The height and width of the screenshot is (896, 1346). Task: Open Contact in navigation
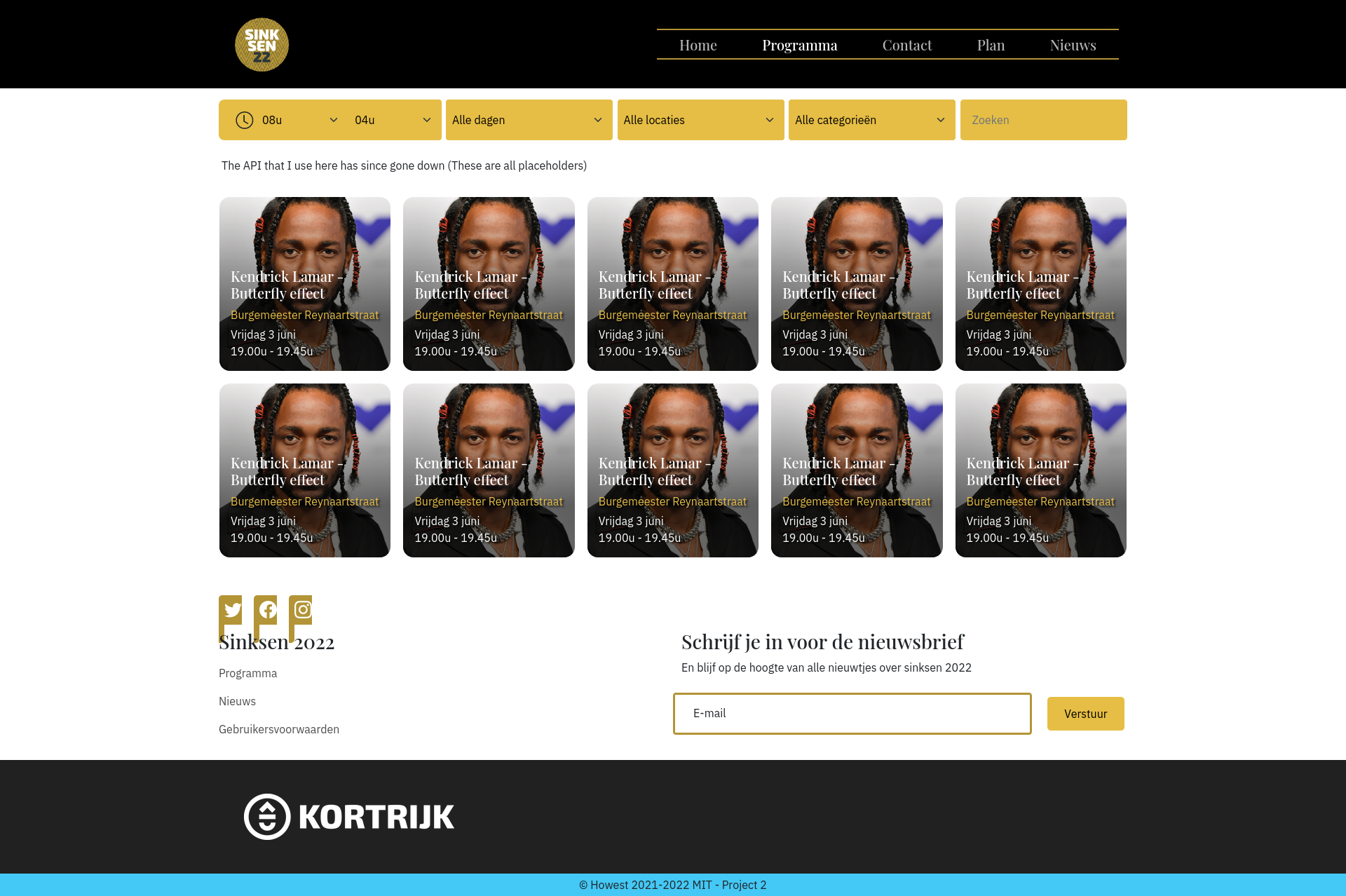click(907, 45)
